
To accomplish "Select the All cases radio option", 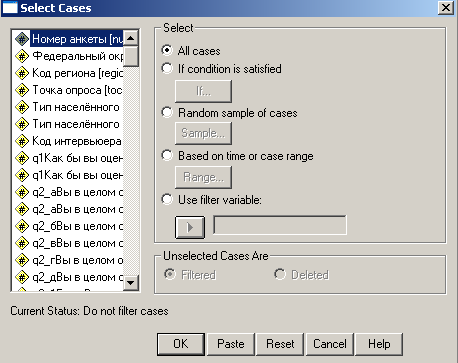I will [167, 50].
